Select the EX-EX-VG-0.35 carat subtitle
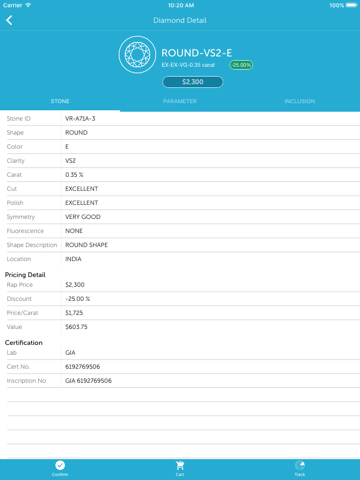 coord(188,65)
